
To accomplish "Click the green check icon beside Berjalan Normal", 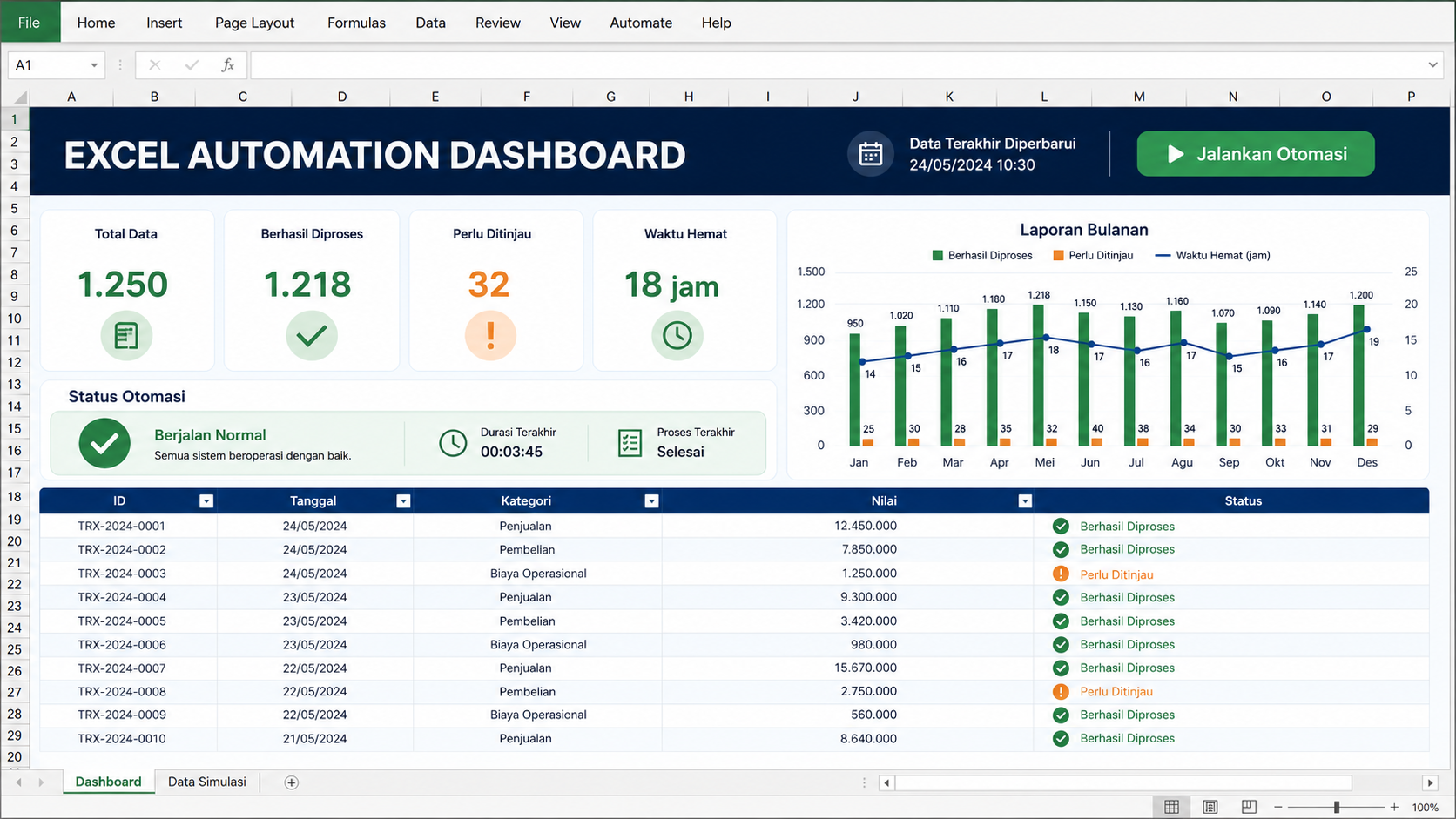I will click(x=104, y=443).
